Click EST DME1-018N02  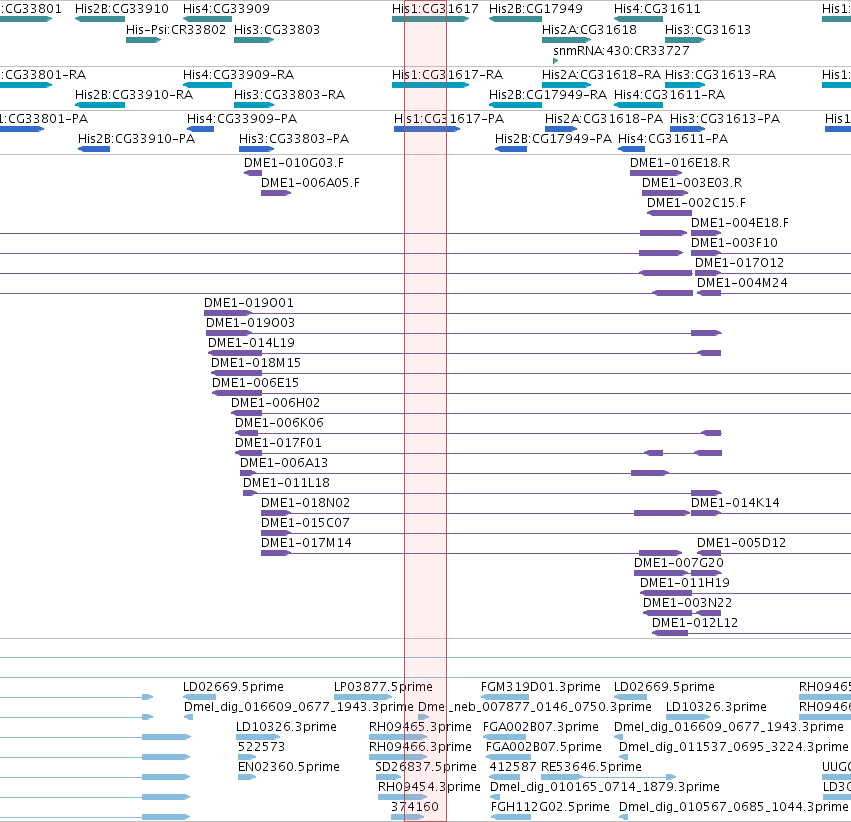pyautogui.click(x=276, y=513)
